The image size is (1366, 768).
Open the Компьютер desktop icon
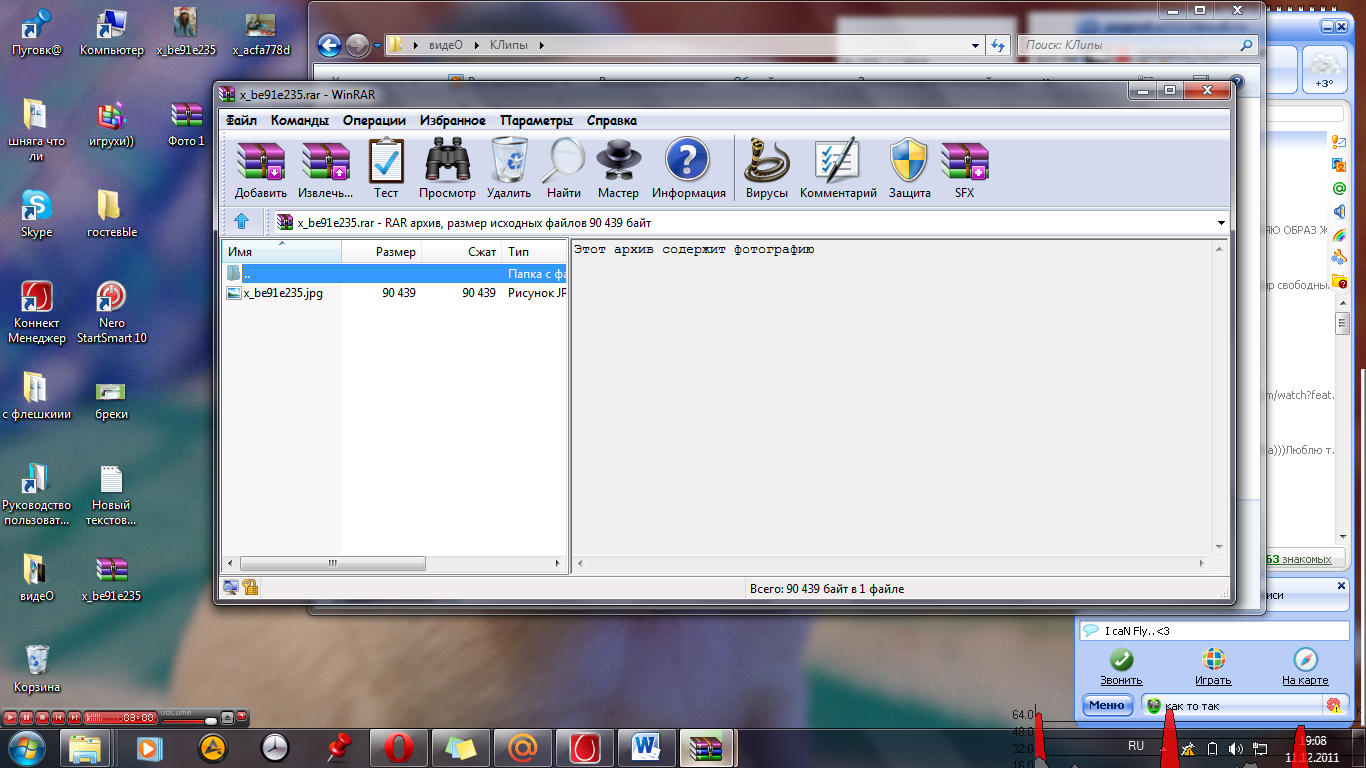point(112,32)
